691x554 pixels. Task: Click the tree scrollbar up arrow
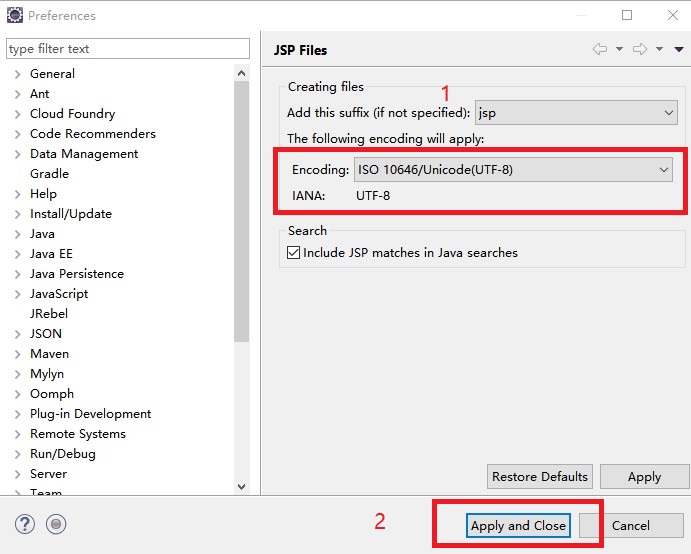click(241, 73)
